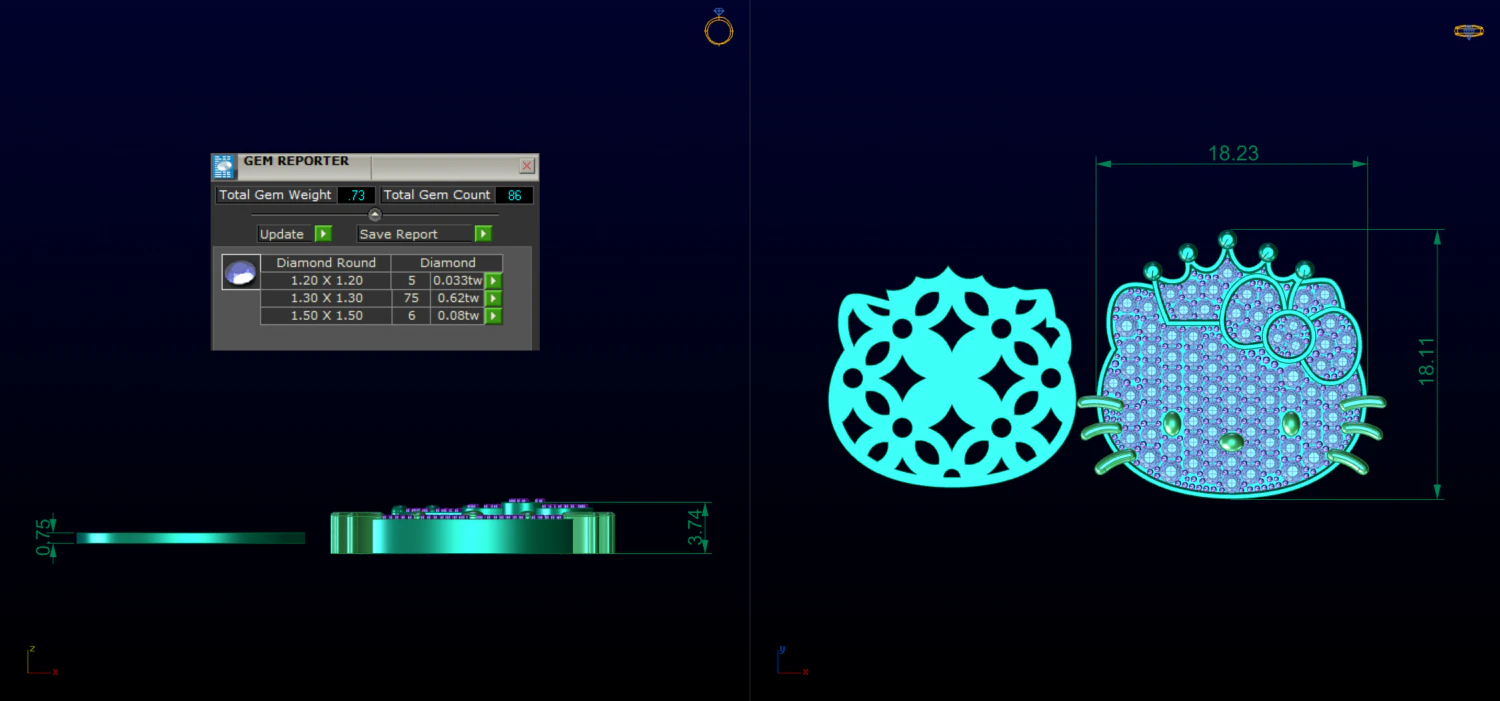Click the 18.23 width dimension label
1500x701 pixels.
(x=1233, y=153)
